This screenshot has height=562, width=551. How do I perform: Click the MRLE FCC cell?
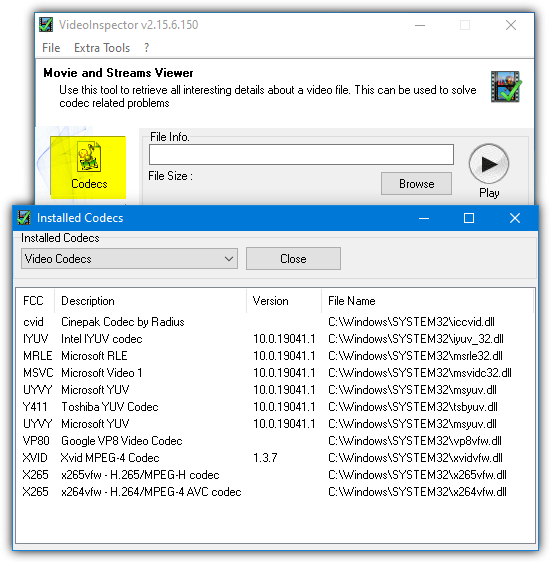coord(37,356)
